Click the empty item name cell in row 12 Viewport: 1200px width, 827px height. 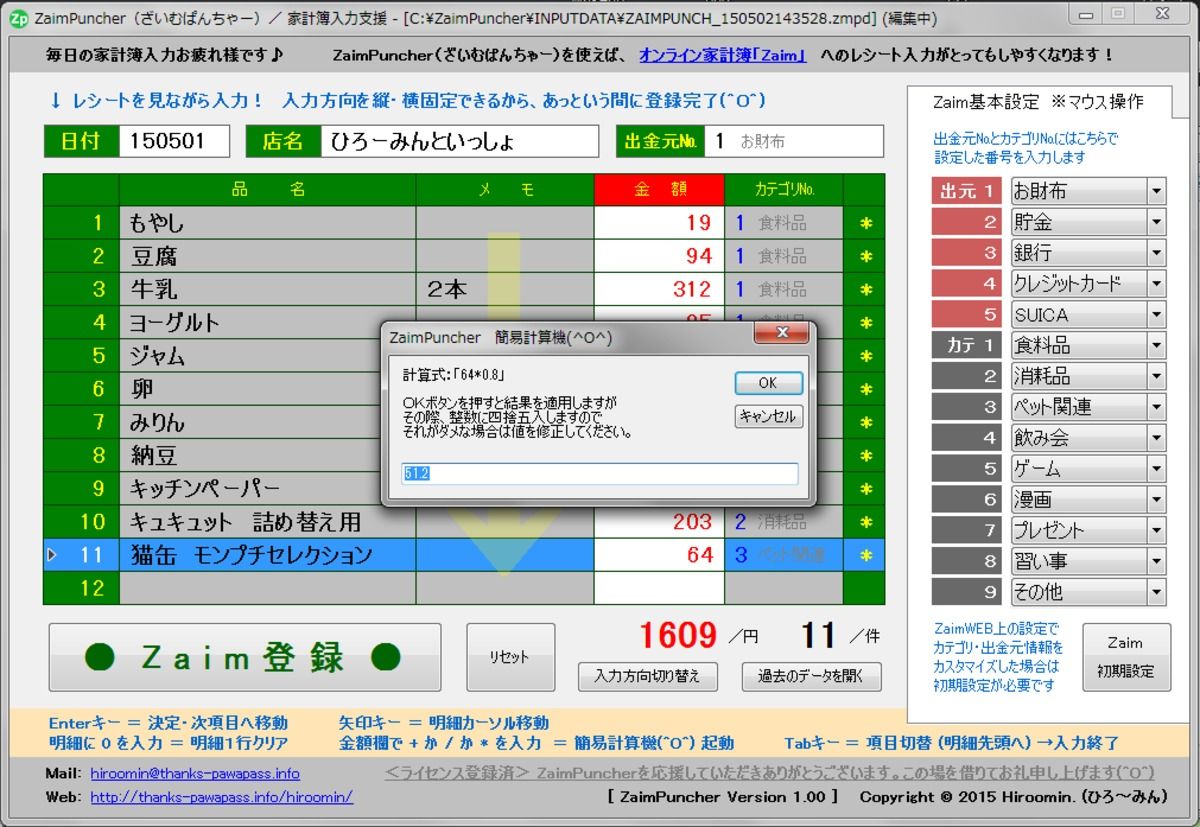[x=267, y=588]
